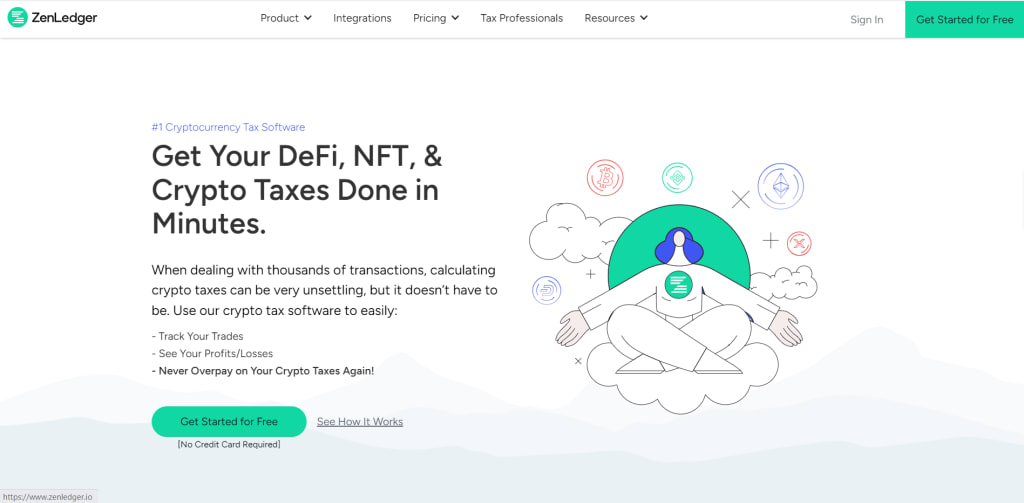Image resolution: width=1024 pixels, height=503 pixels.
Task: Expand the Product menu chevron
Action: [x=308, y=18]
